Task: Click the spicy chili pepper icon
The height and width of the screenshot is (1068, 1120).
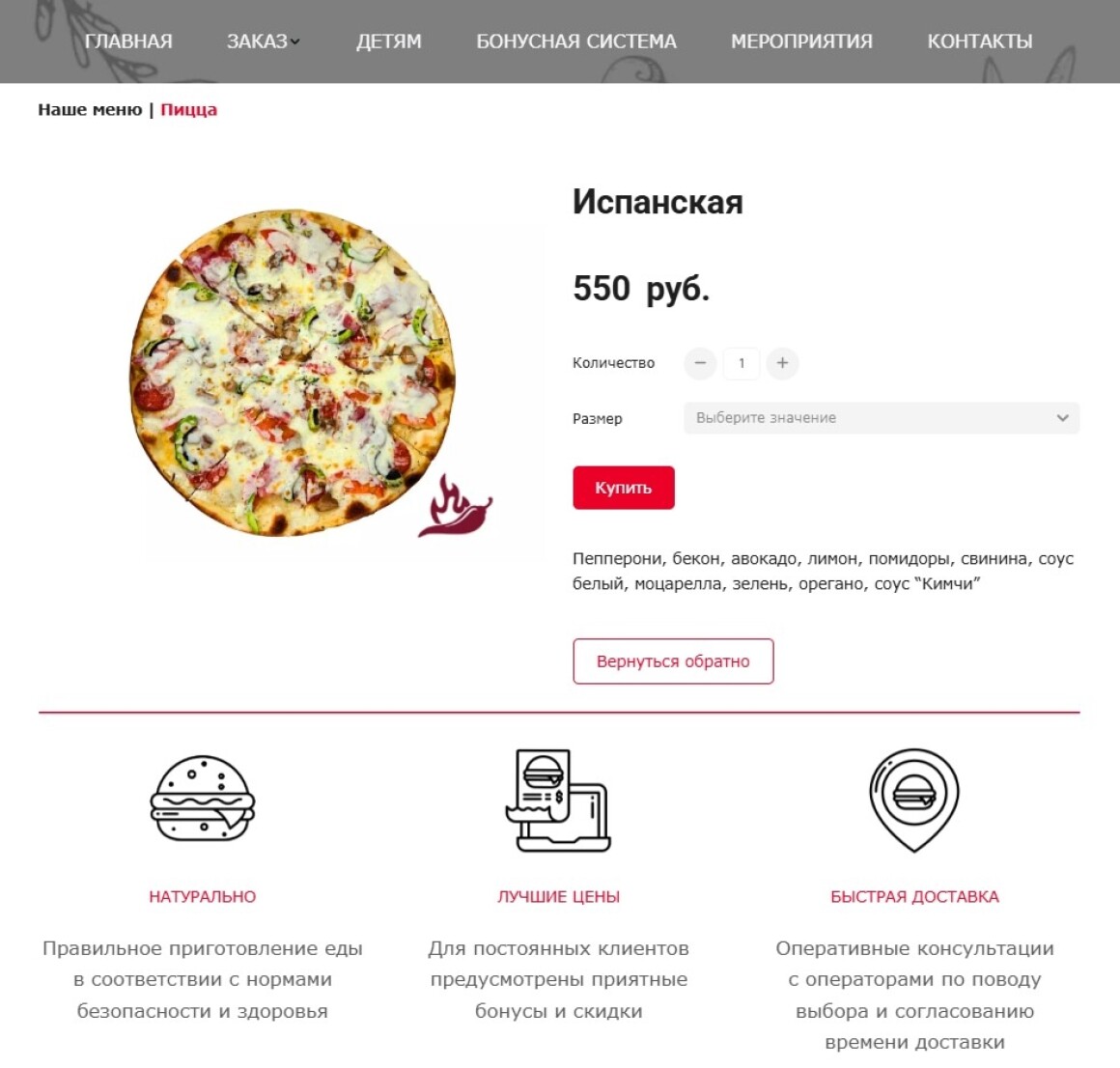Action: 455,506
